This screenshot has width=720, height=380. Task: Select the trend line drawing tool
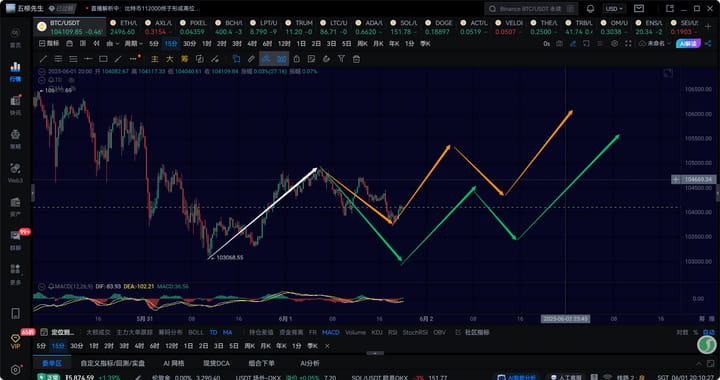pos(43,59)
